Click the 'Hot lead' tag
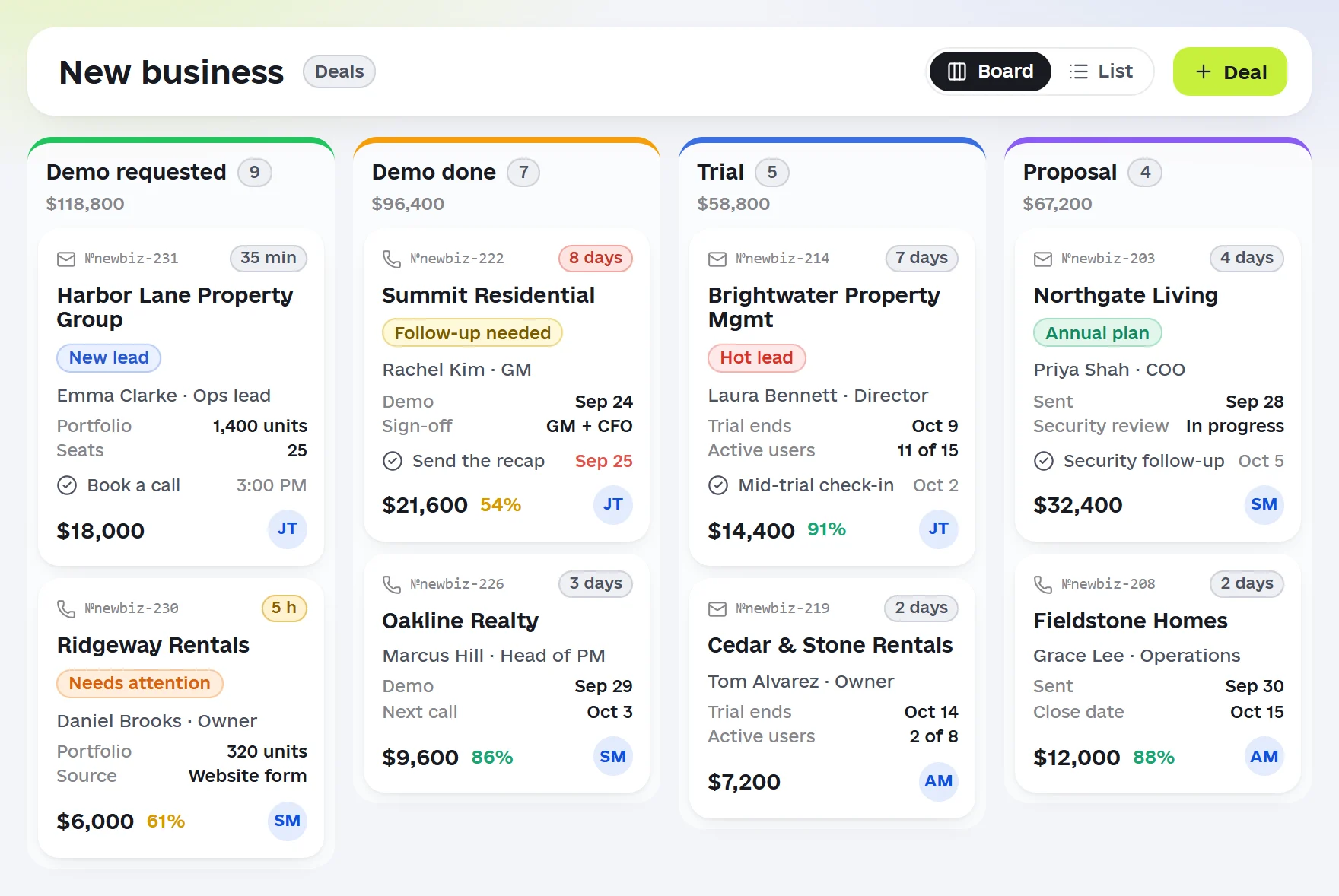The width and height of the screenshot is (1339, 896). pyautogui.click(x=757, y=358)
